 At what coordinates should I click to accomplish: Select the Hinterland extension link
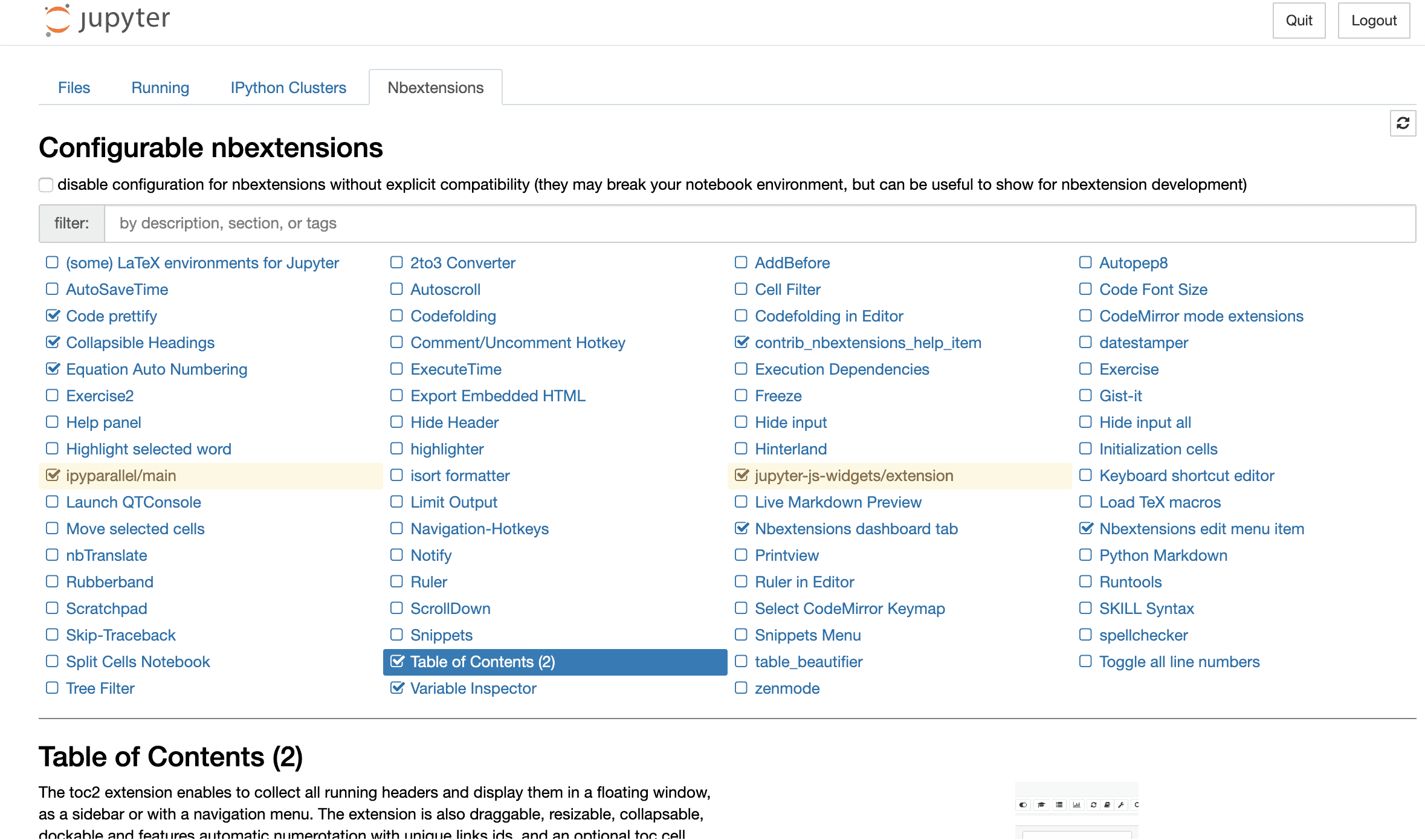[790, 449]
